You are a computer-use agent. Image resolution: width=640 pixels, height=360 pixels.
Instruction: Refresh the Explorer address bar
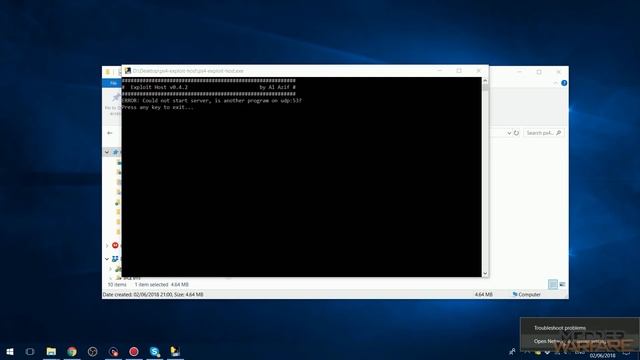[x=516, y=133]
